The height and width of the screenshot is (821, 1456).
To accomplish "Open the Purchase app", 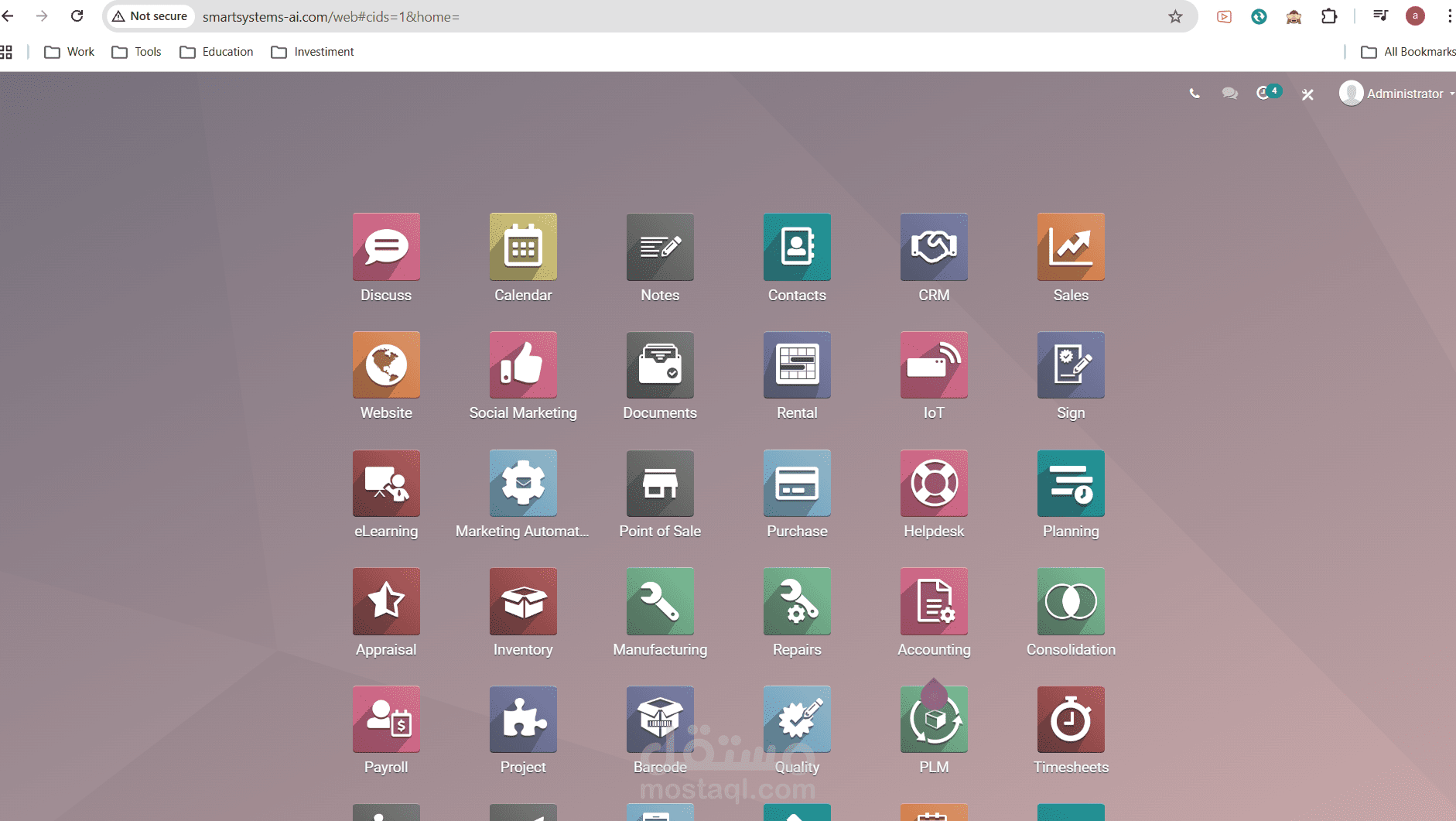I will click(797, 484).
